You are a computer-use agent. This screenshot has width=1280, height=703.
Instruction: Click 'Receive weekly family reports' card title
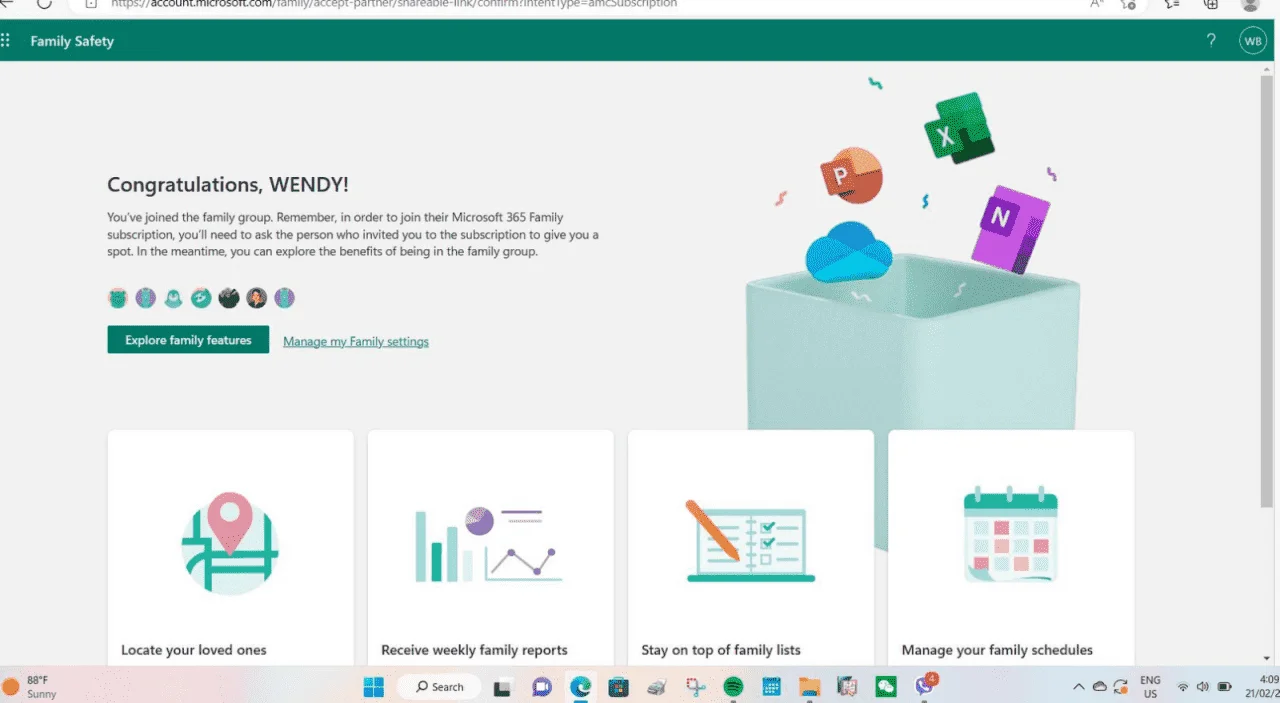tap(474, 650)
